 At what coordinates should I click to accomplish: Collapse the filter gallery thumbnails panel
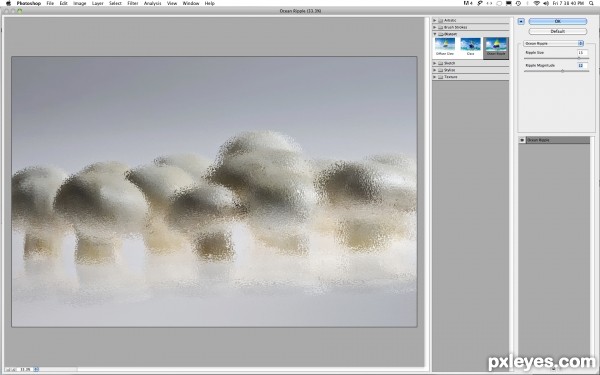(x=521, y=21)
